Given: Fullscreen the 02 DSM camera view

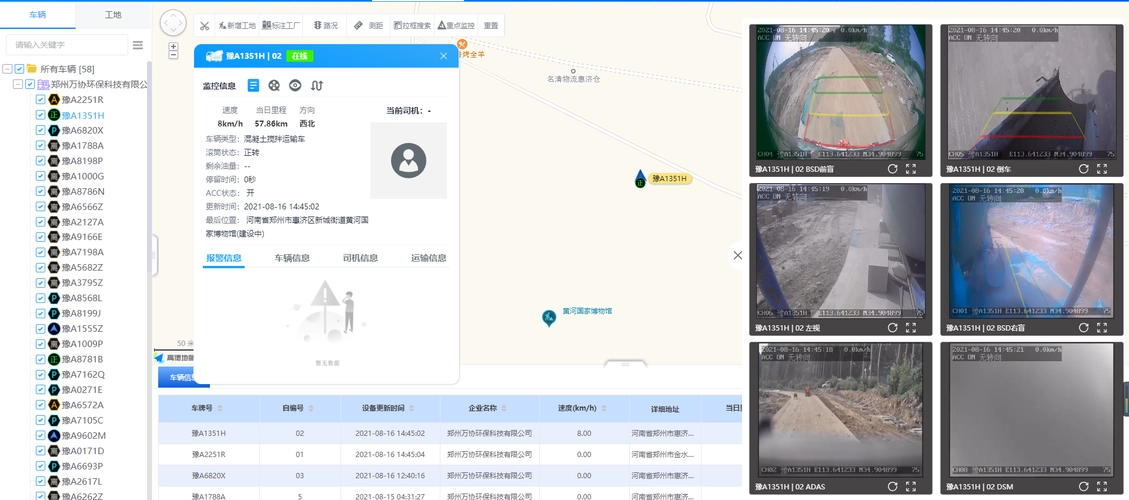Looking at the screenshot, I should pyautogui.click(x=1102, y=486).
